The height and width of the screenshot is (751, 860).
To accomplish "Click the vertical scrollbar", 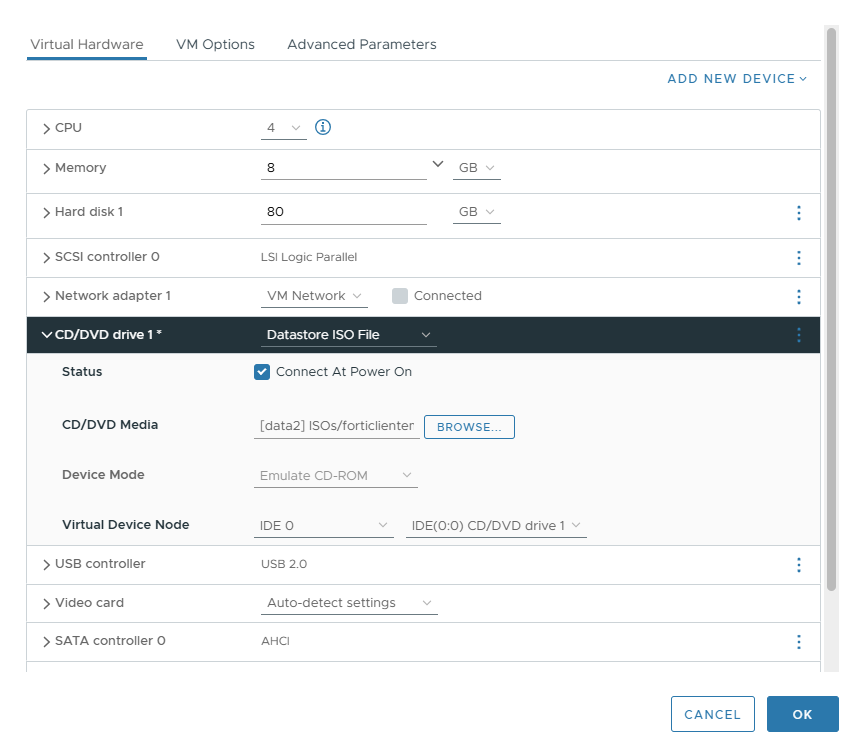I will 831,300.
